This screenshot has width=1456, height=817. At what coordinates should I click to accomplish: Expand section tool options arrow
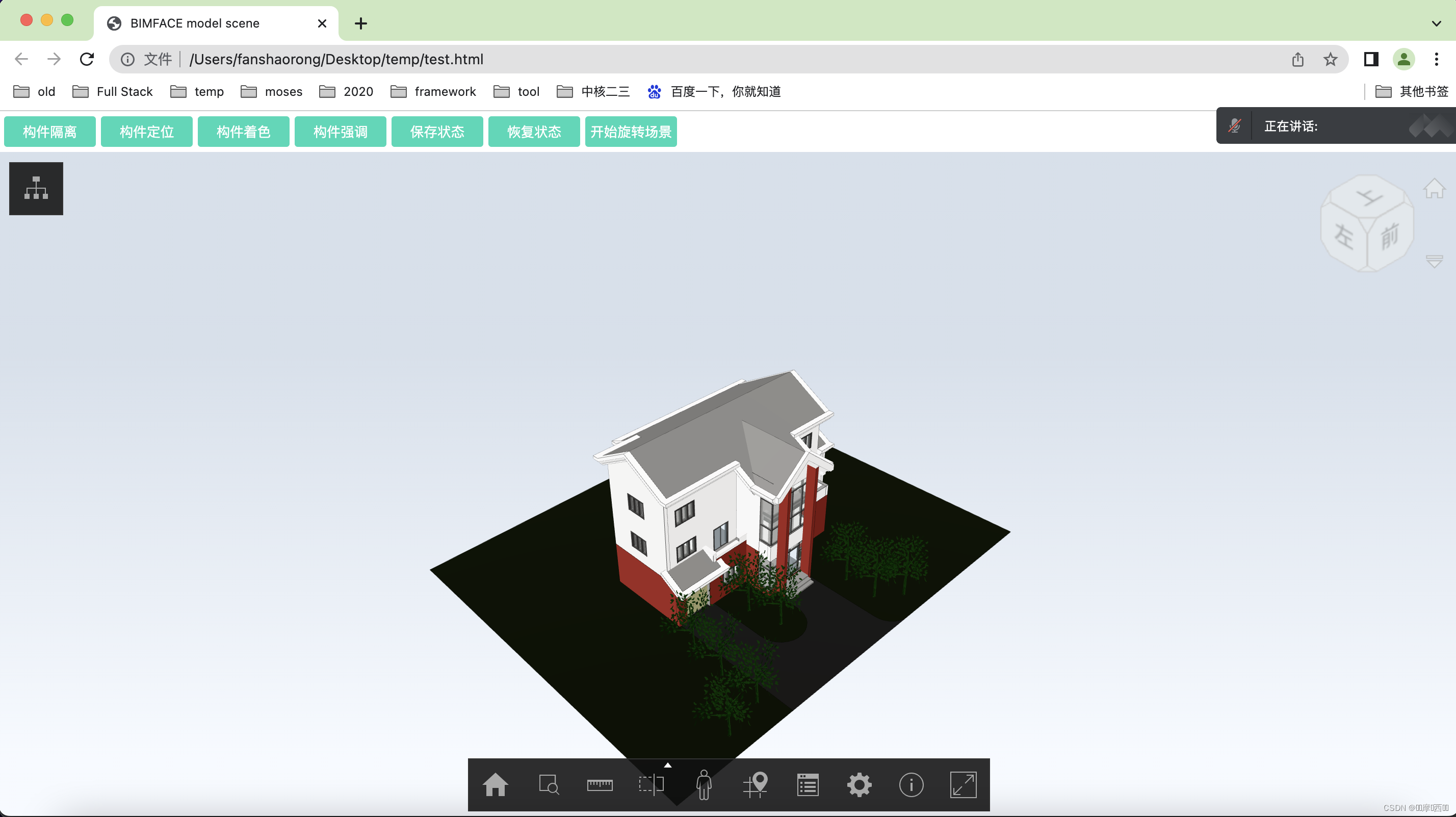pos(667,765)
